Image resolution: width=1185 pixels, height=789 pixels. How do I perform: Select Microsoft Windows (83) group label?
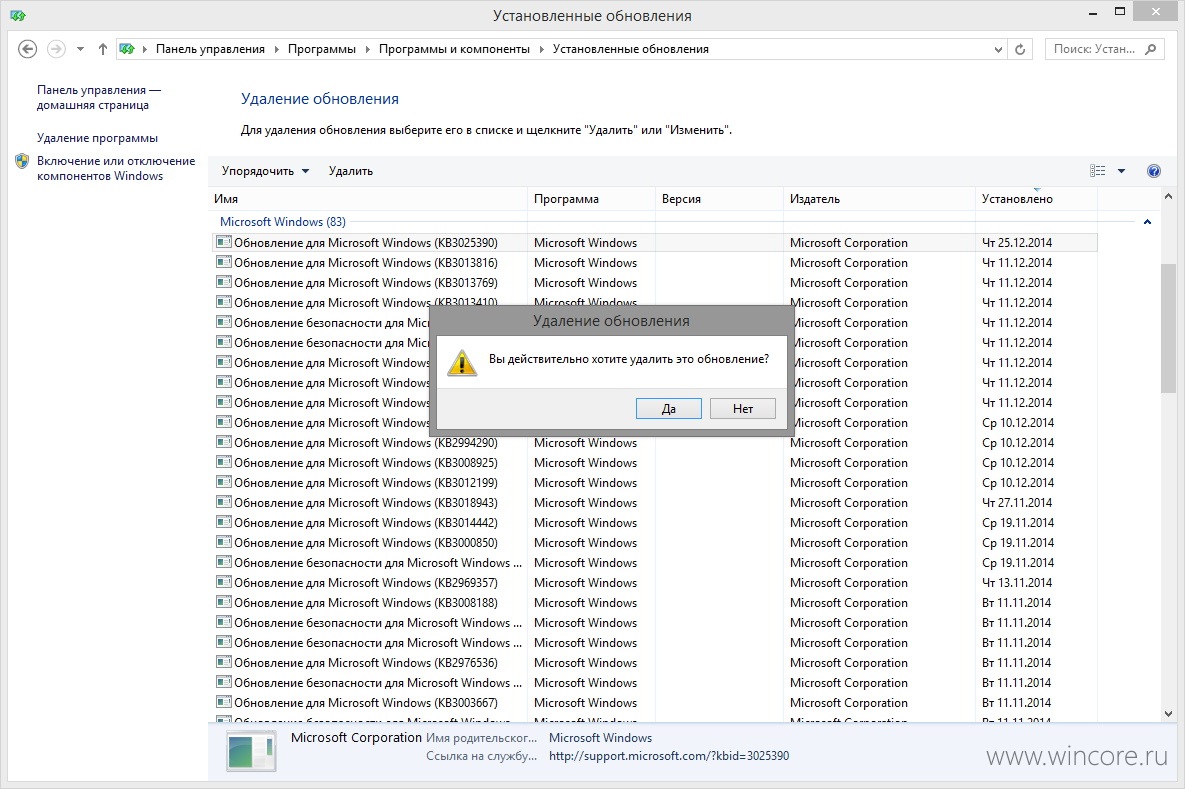[x=283, y=221]
